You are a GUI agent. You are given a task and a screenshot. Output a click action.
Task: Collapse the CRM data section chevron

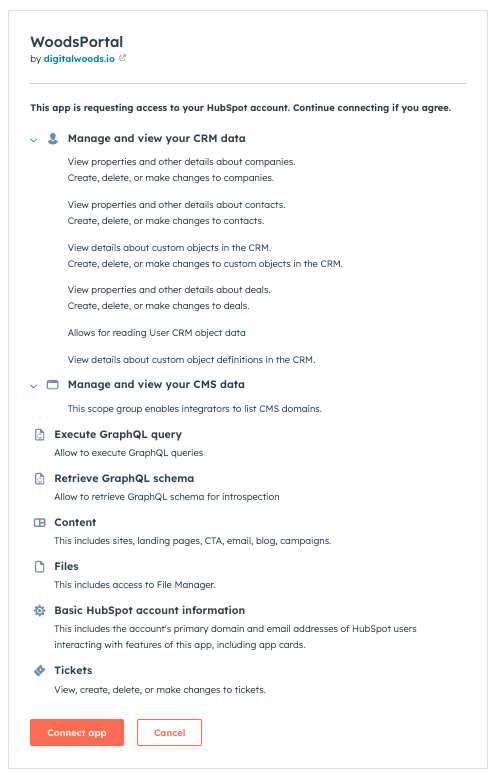(x=34, y=140)
